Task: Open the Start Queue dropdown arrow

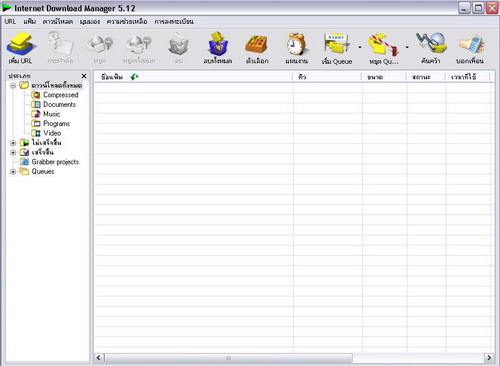Action: coord(360,47)
